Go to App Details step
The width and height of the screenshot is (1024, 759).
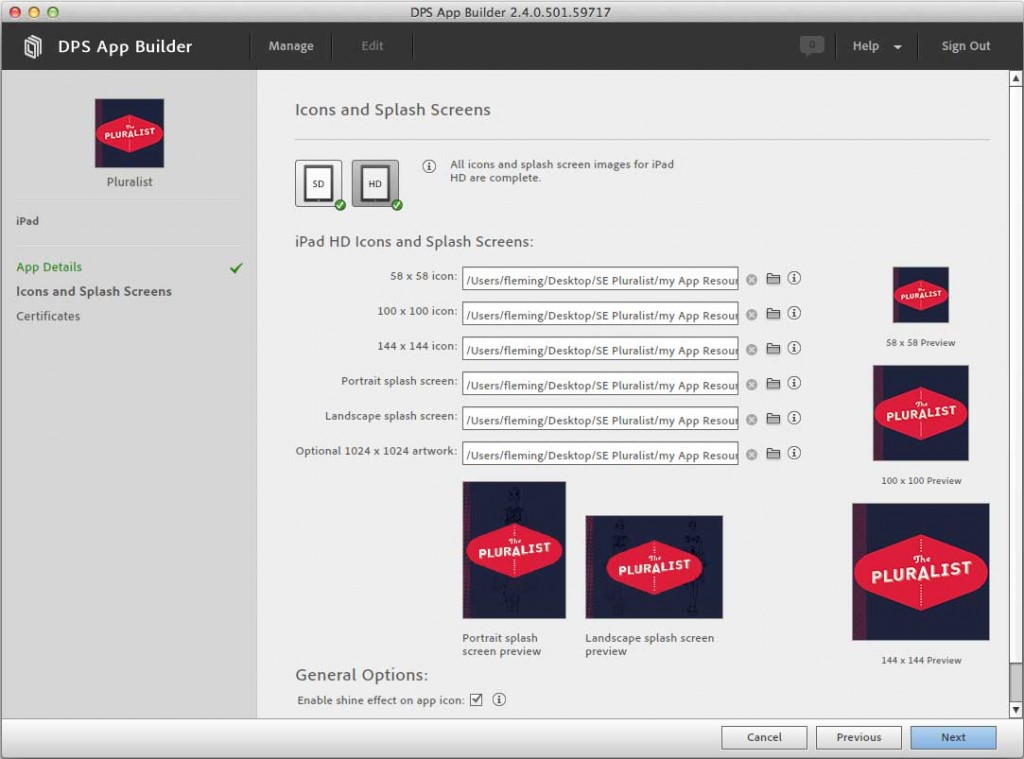(x=49, y=267)
